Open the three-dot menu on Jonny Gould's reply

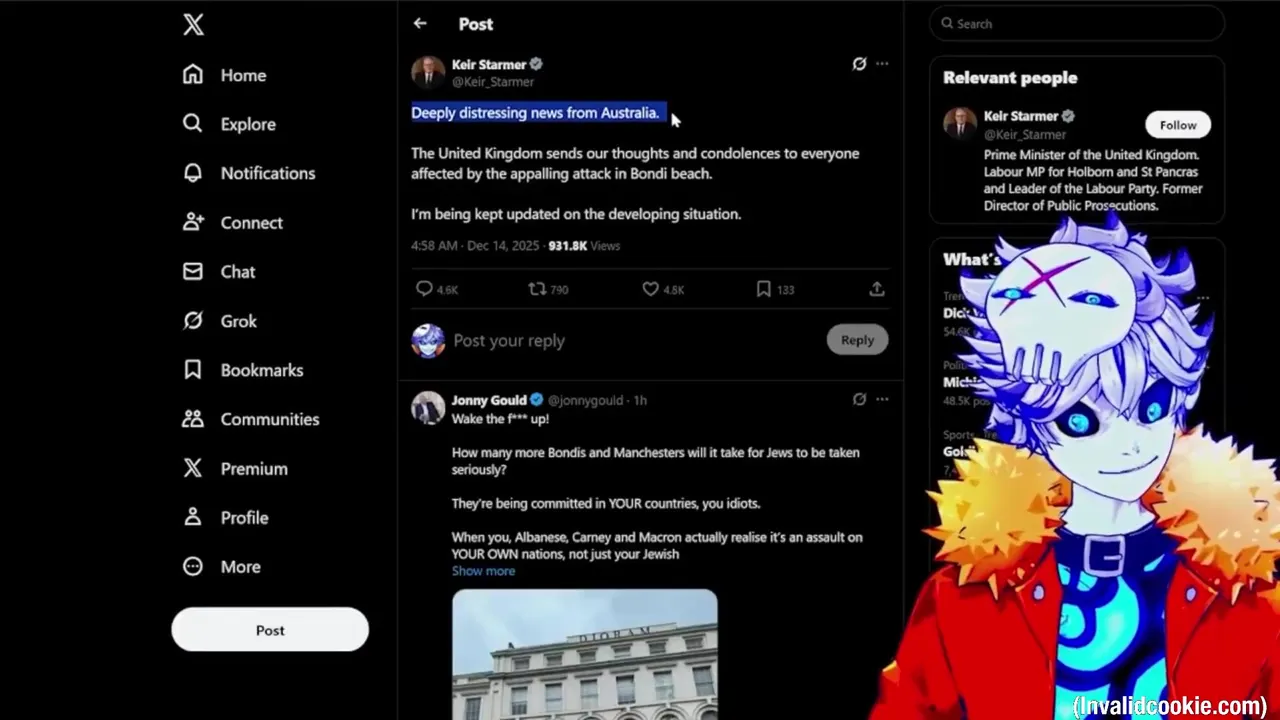(x=882, y=399)
